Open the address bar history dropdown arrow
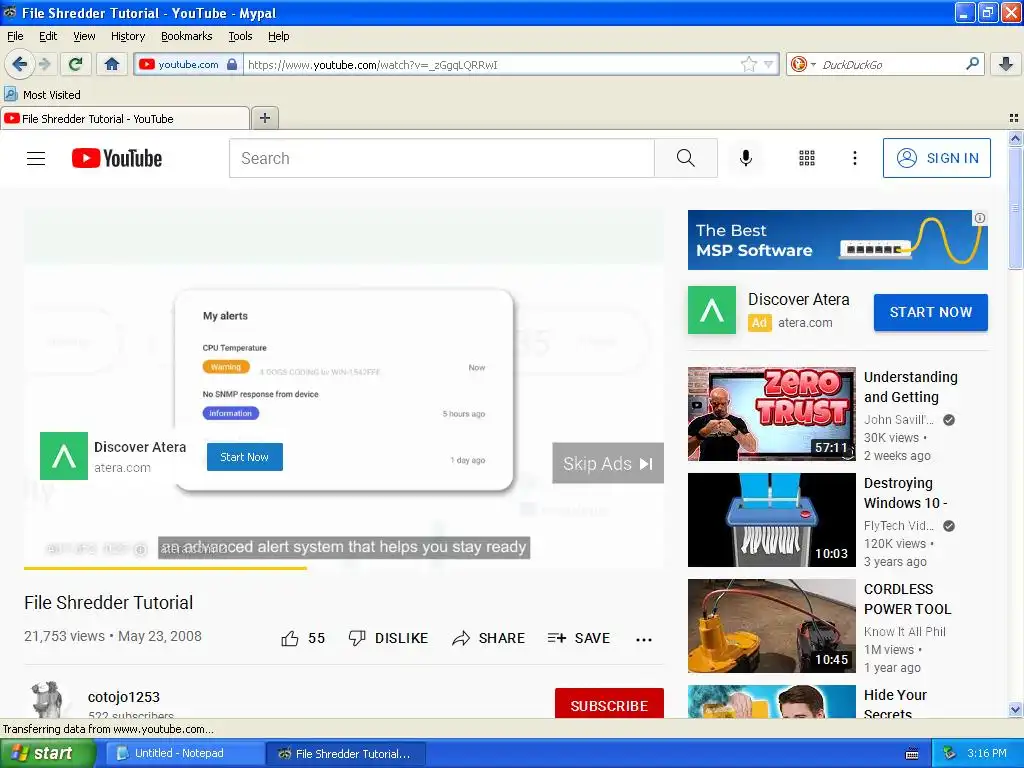This screenshot has height=768, width=1024. [x=769, y=64]
